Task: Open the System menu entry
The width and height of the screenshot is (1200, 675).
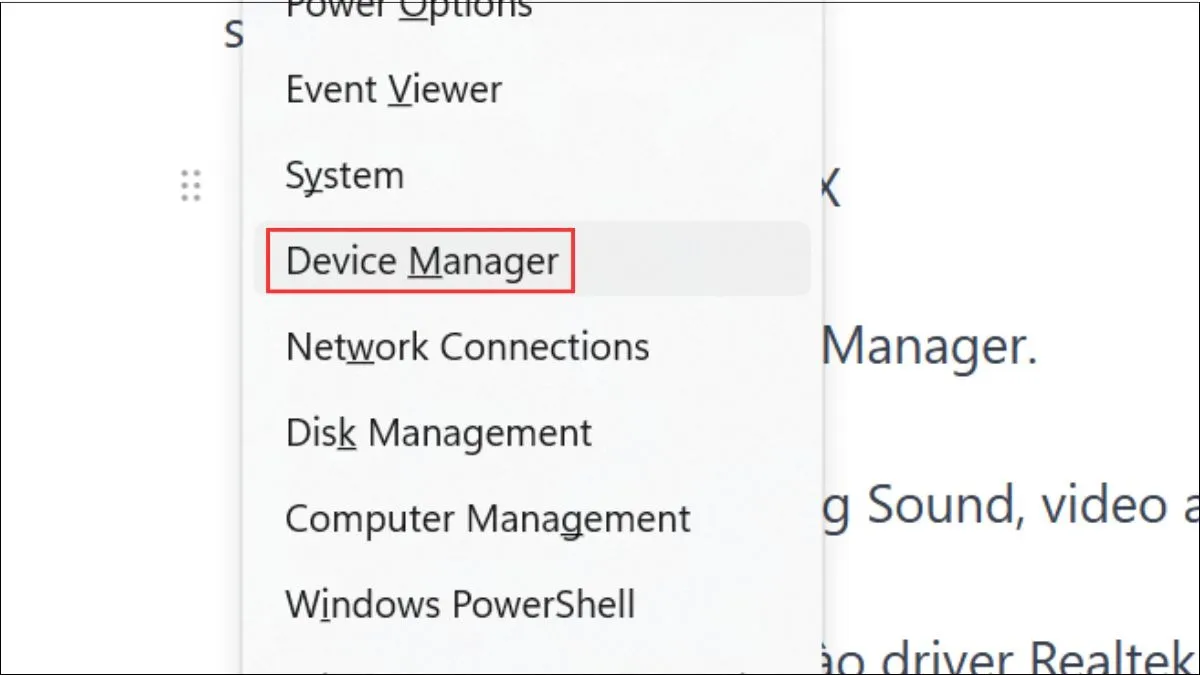Action: (344, 176)
